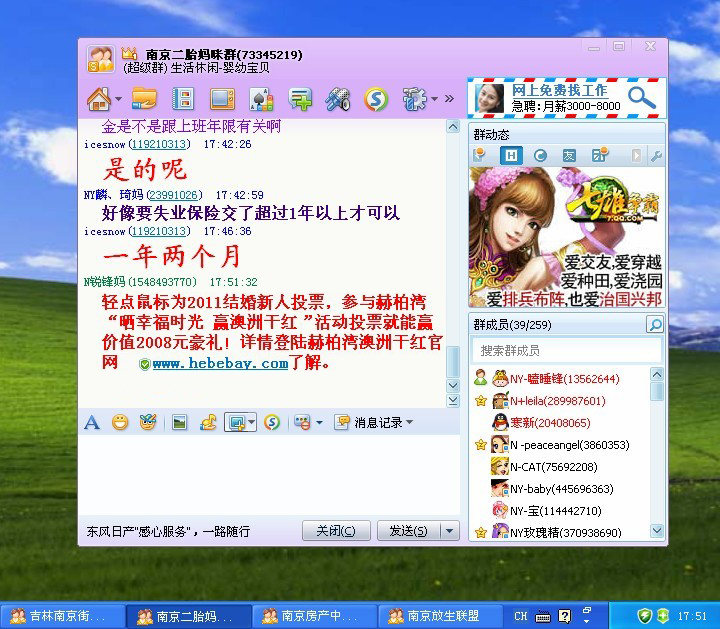Expand the chat-bubble icon dropdown arrow
The height and width of the screenshot is (629, 720).
pos(320,422)
